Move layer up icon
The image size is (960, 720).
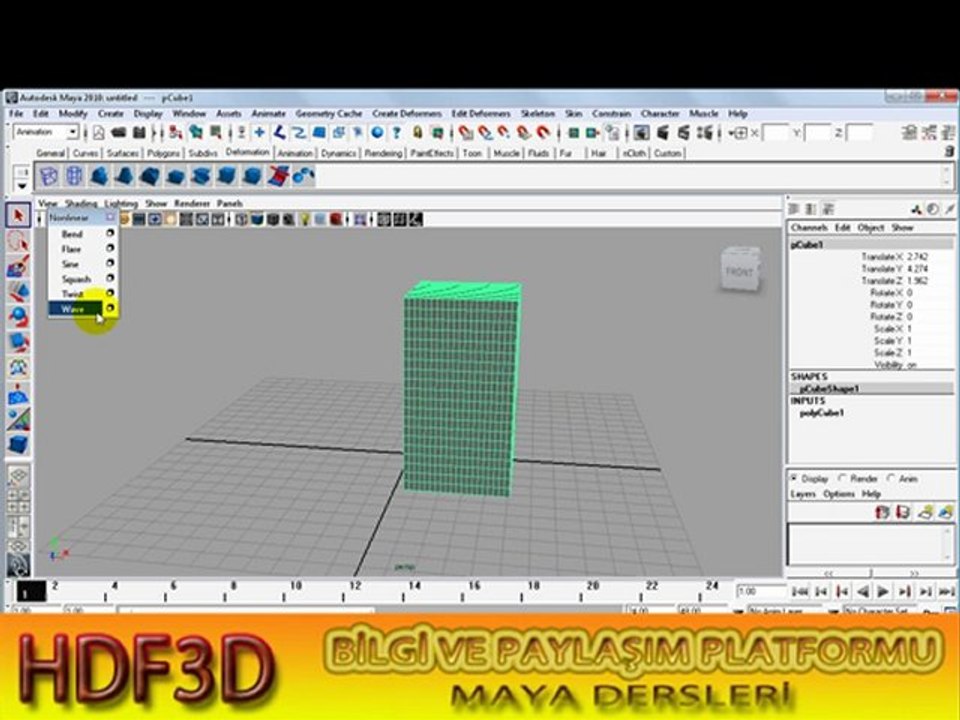point(882,512)
